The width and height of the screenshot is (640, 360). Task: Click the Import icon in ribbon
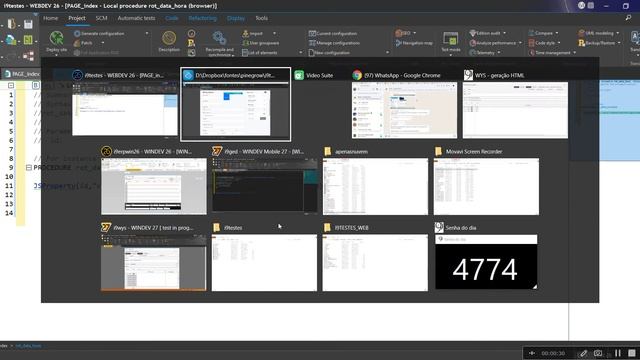click(245, 33)
